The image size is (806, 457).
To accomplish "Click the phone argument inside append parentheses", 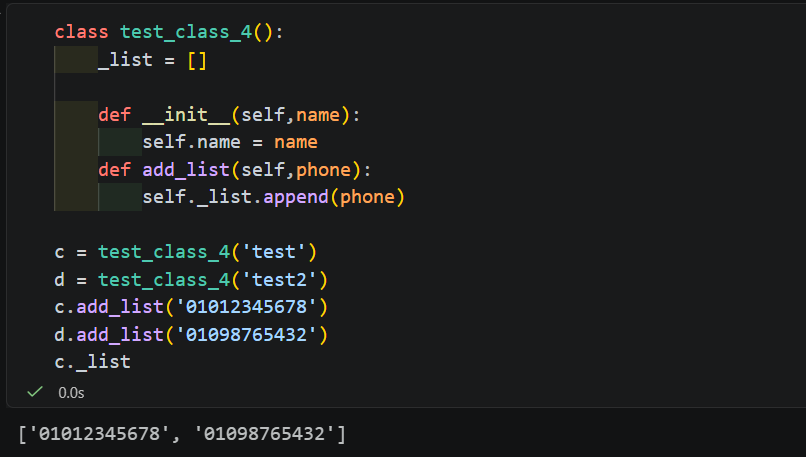I will click(367, 197).
